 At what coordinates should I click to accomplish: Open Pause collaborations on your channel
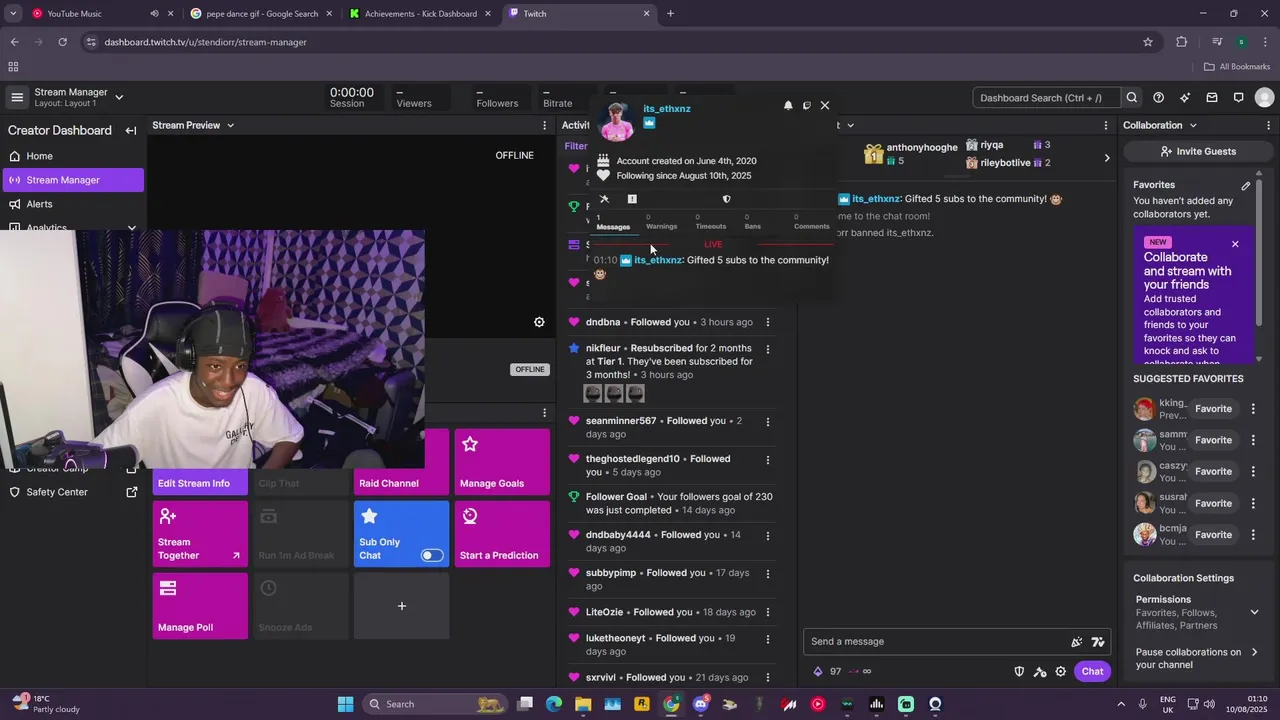pos(1197,658)
